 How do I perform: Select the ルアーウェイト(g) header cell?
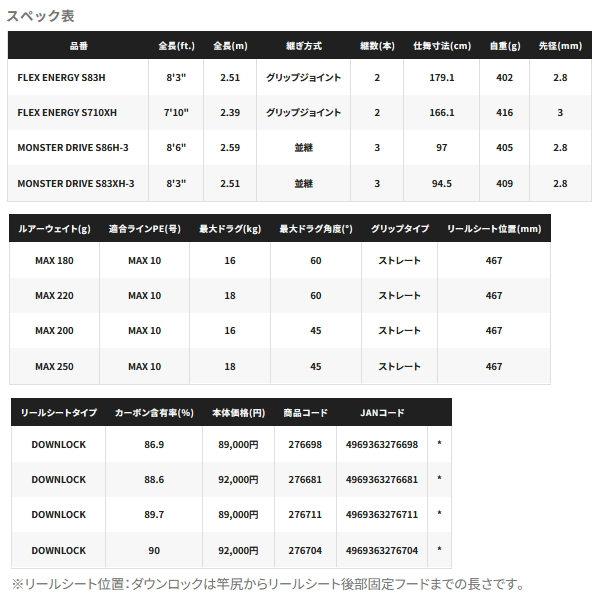(x=55, y=229)
